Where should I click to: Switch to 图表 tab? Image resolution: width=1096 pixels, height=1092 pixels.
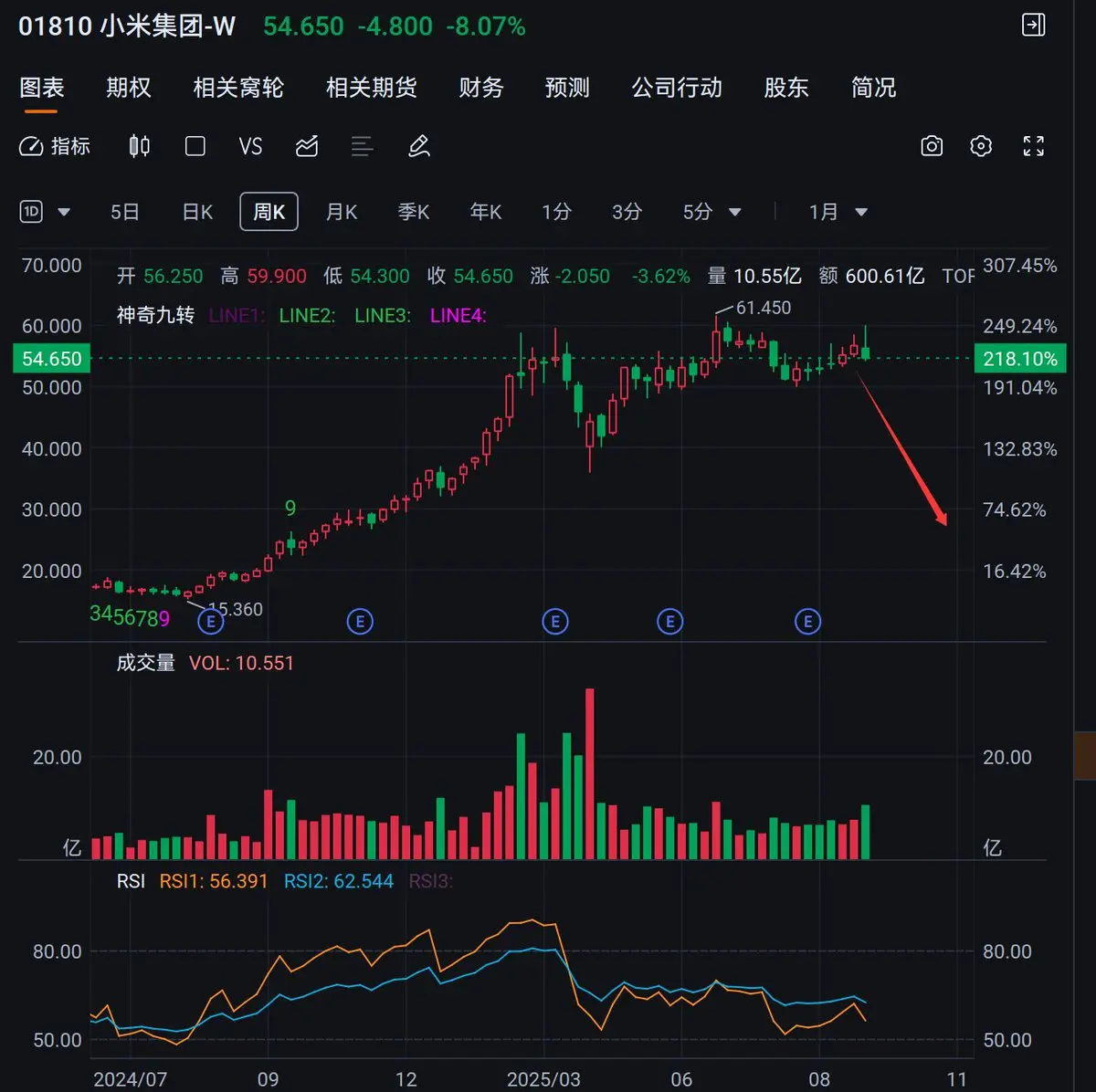[x=42, y=88]
